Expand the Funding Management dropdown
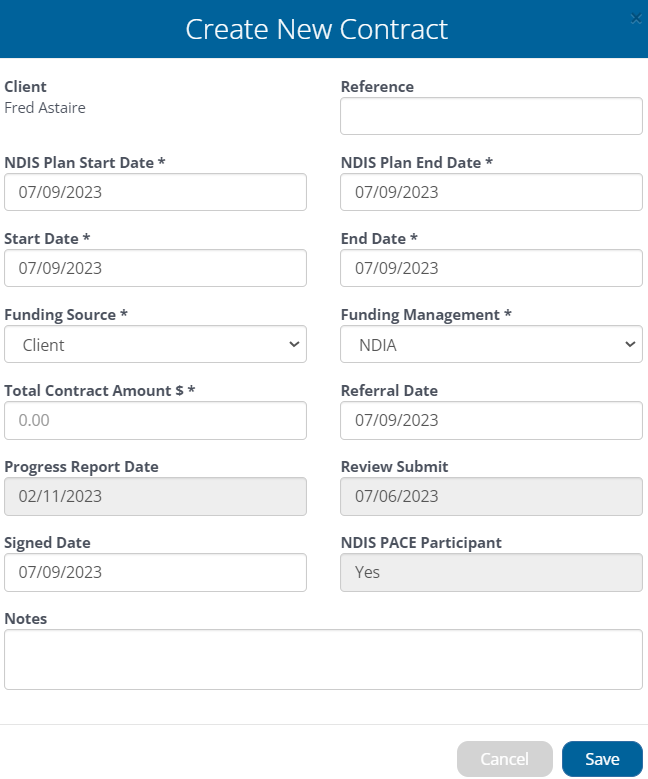 coord(491,344)
